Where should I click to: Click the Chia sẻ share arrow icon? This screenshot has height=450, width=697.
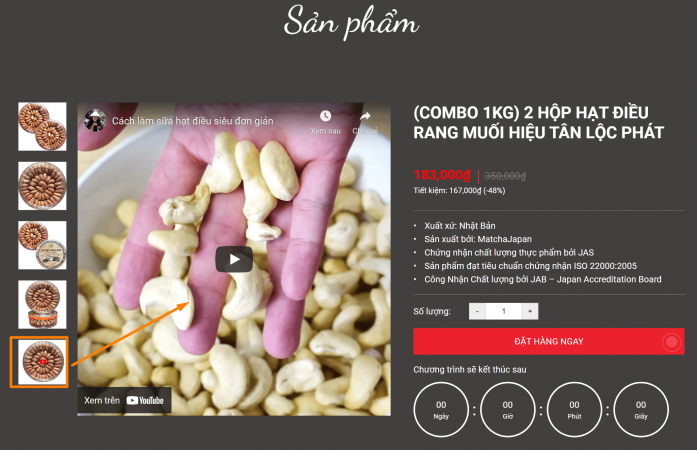pyautogui.click(x=365, y=116)
